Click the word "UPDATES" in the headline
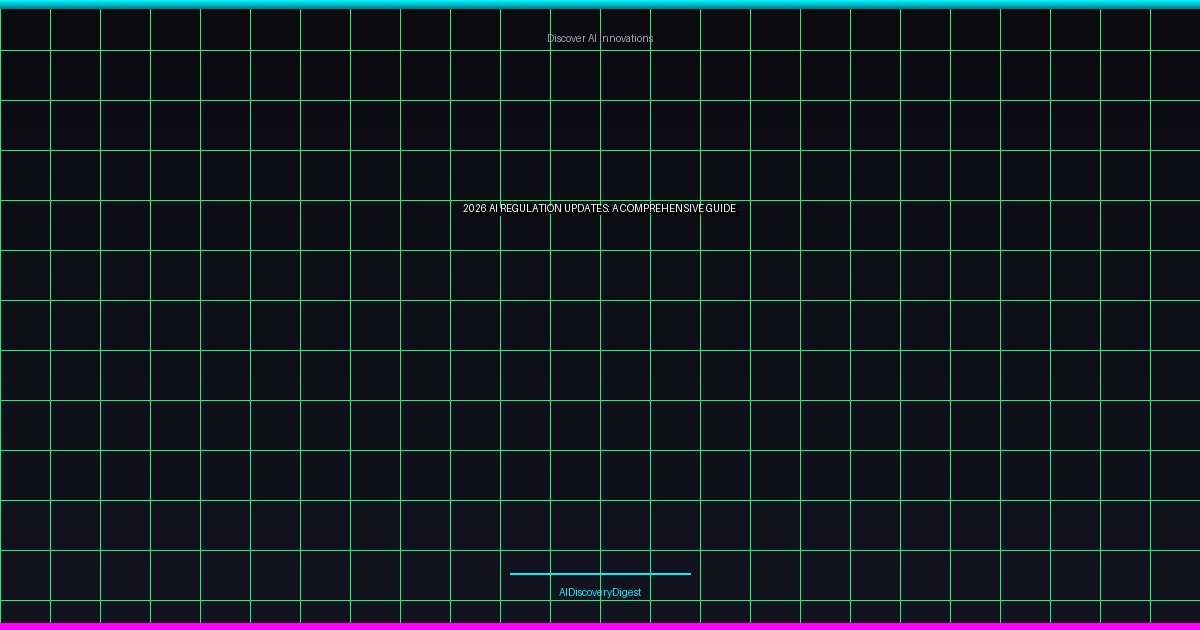 point(586,209)
